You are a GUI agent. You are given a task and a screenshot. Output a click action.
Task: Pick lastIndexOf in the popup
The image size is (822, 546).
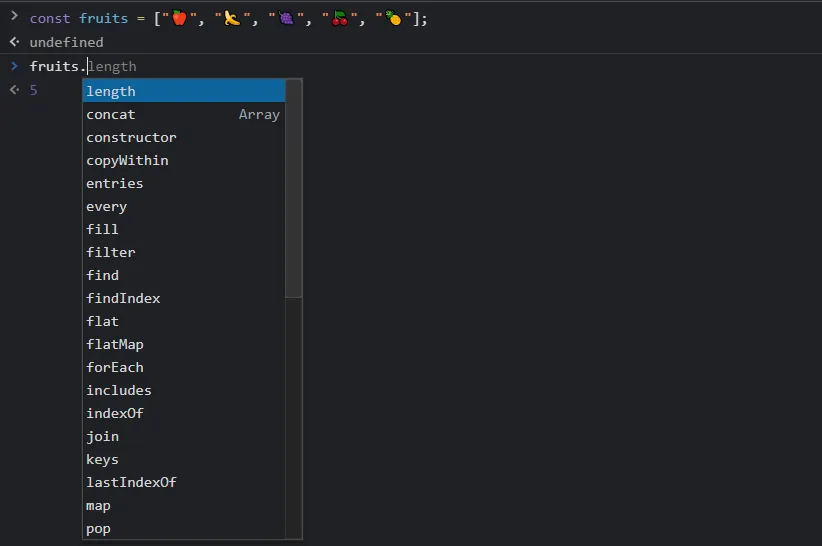pos(183,483)
